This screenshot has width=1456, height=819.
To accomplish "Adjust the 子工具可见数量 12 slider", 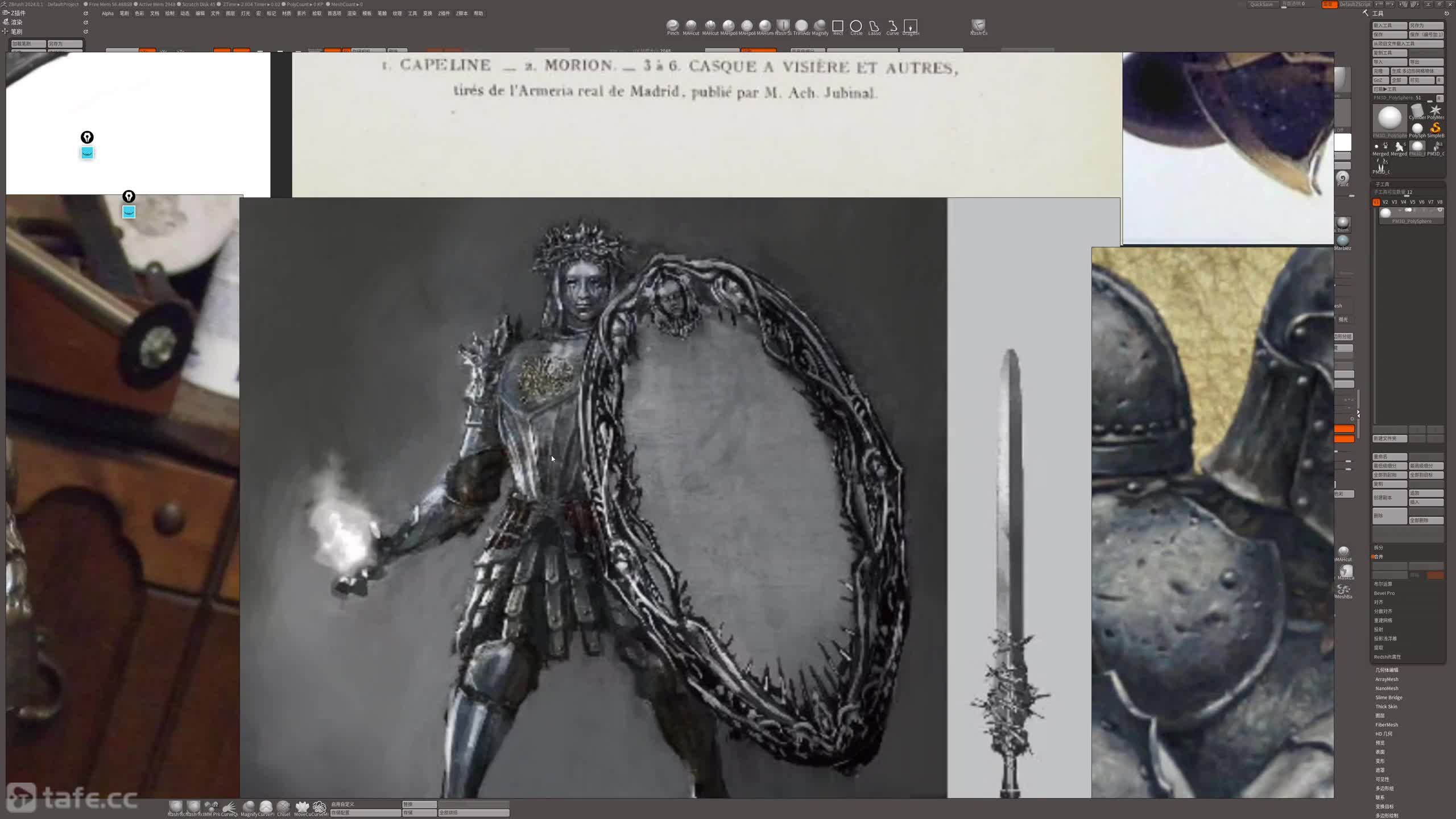I will 1408,192.
